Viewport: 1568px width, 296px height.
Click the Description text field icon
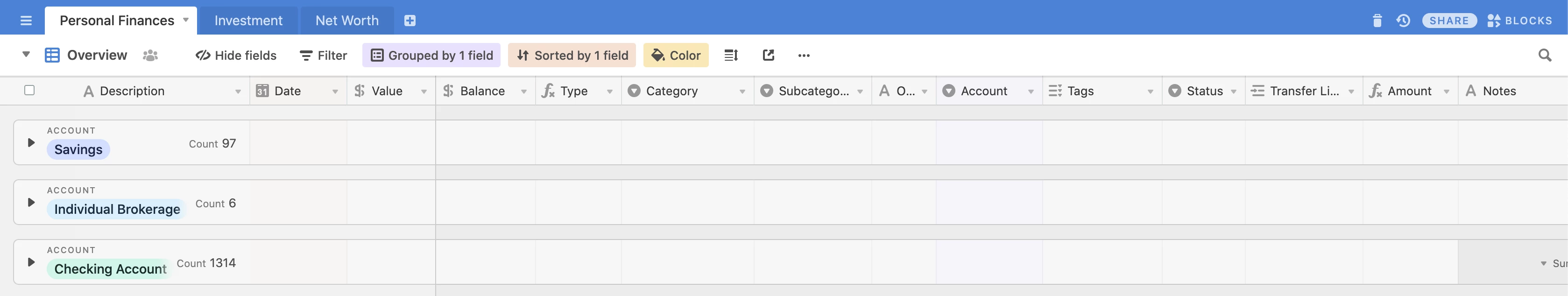pos(88,92)
